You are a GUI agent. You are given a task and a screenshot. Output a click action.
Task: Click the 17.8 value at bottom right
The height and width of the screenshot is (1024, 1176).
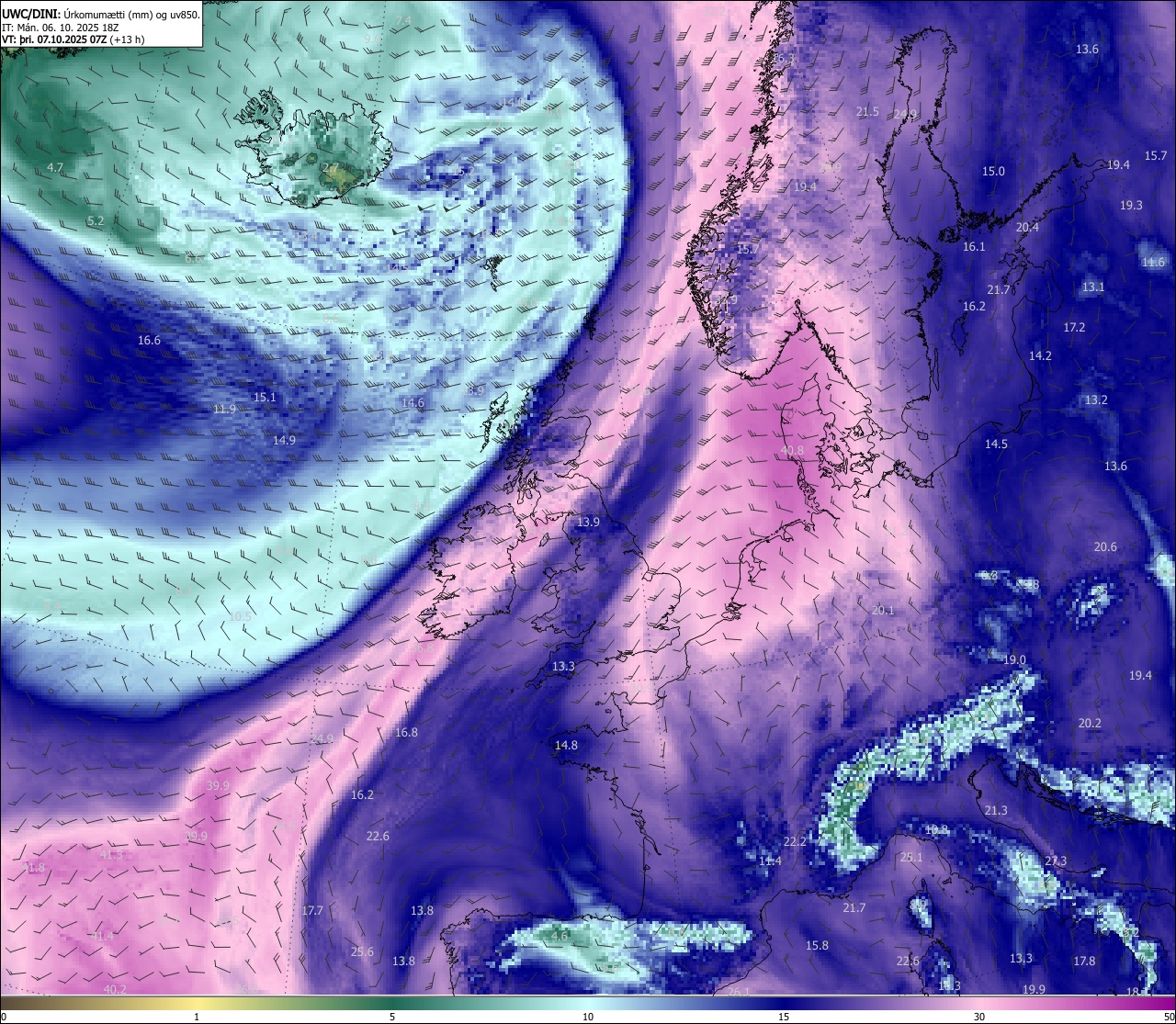click(1084, 962)
